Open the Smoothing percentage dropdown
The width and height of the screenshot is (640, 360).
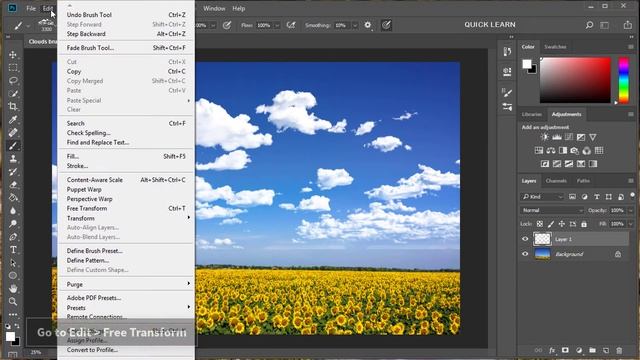coord(355,25)
